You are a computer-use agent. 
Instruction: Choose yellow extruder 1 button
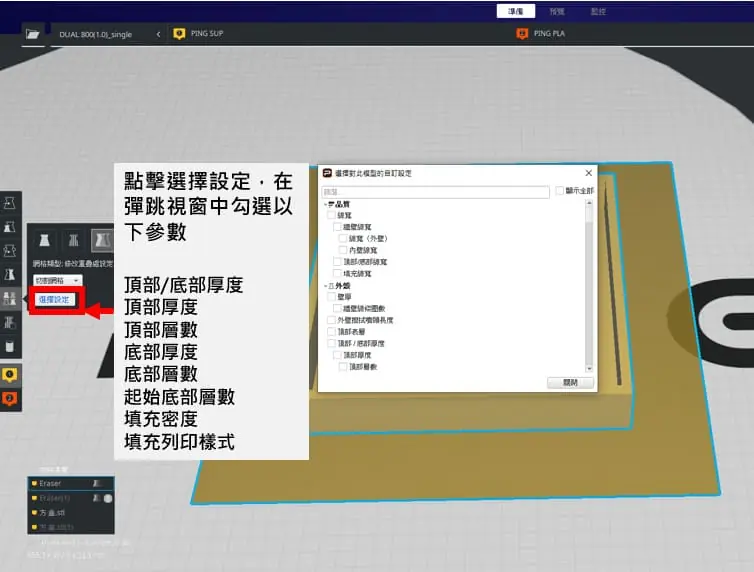tap(10, 375)
